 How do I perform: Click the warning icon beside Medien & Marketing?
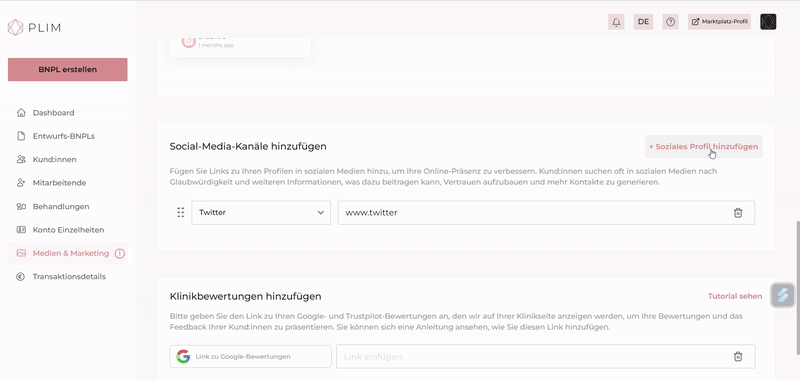tap(120, 253)
